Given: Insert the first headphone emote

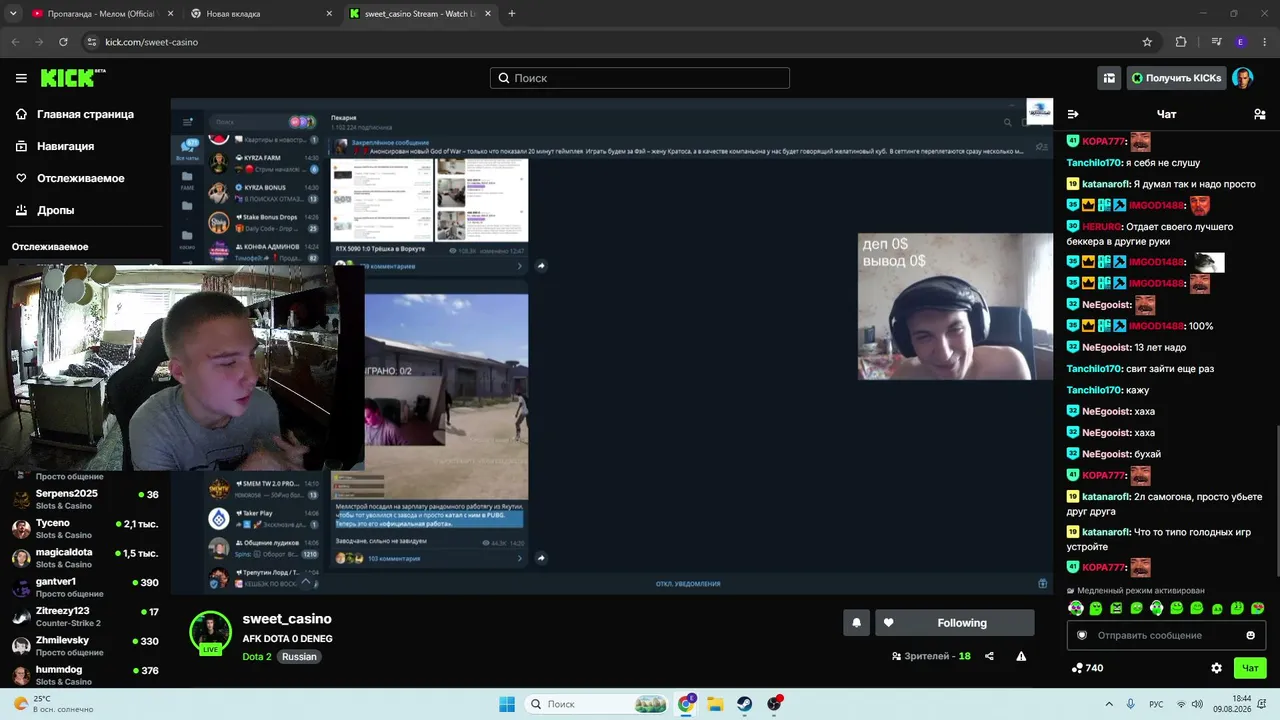Looking at the screenshot, I should 1076,608.
